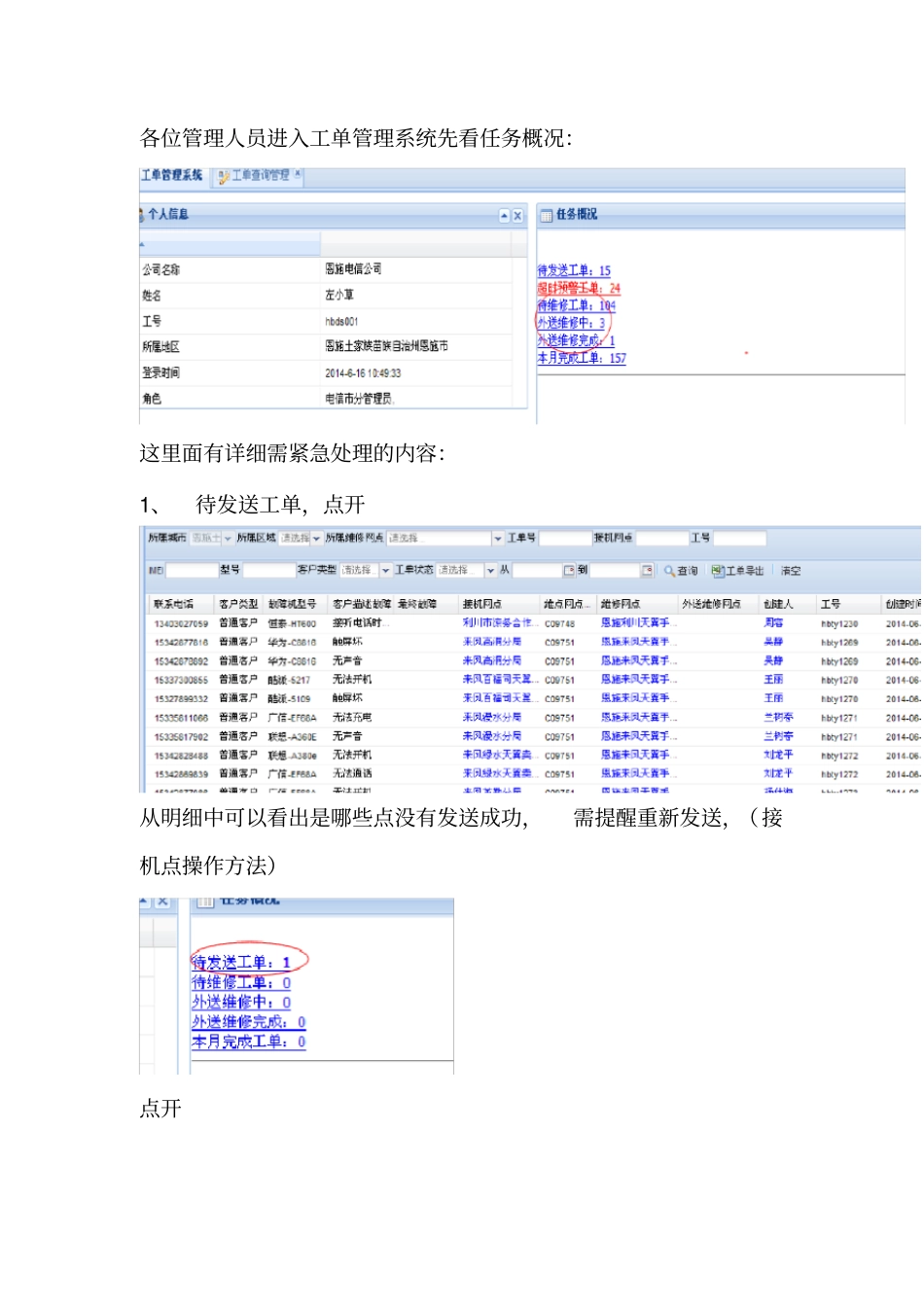Open the 待维修工单: 0 link
Screen dimensions: 924x1308
[x=241, y=982]
